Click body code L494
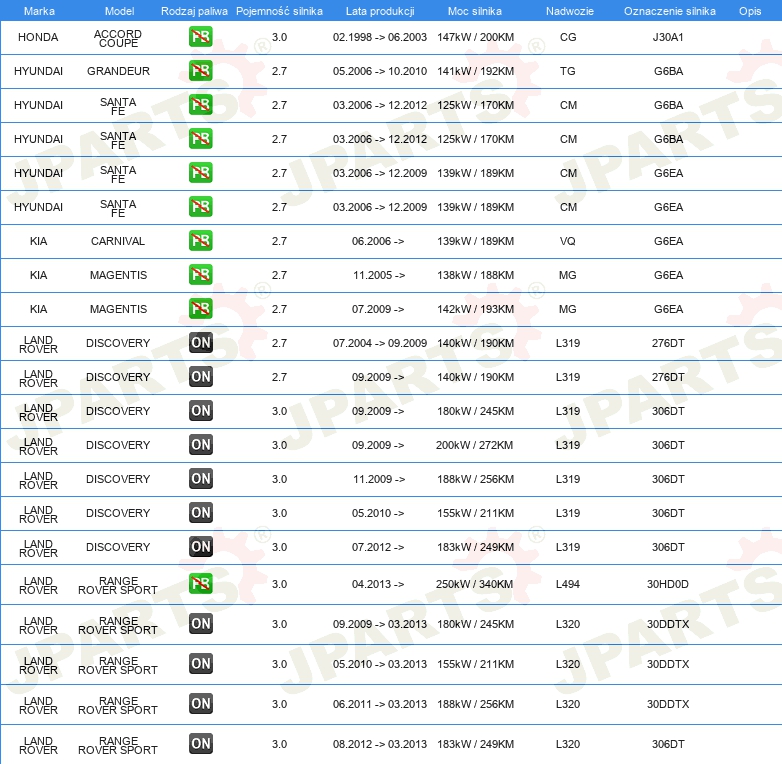The height and width of the screenshot is (764, 782). click(x=568, y=584)
